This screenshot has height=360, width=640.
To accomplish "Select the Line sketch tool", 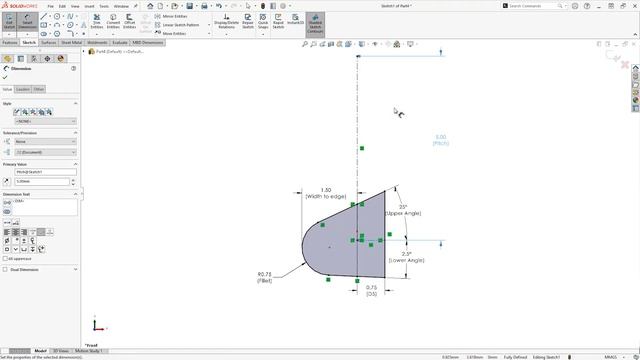I will tap(44, 16).
